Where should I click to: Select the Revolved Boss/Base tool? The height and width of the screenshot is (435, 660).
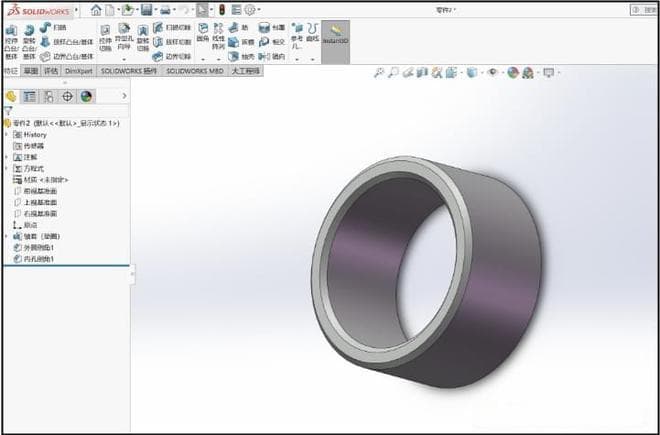[29, 41]
